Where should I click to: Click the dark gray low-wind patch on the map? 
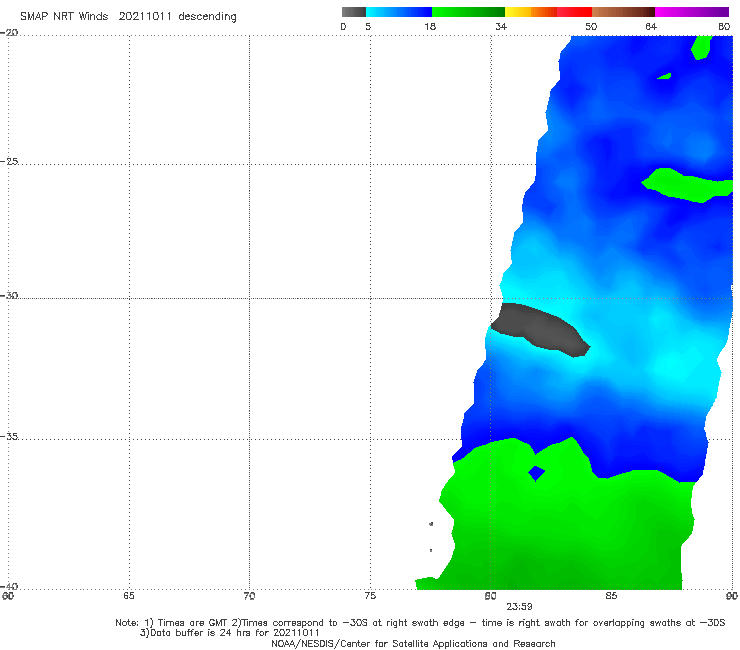[540, 329]
